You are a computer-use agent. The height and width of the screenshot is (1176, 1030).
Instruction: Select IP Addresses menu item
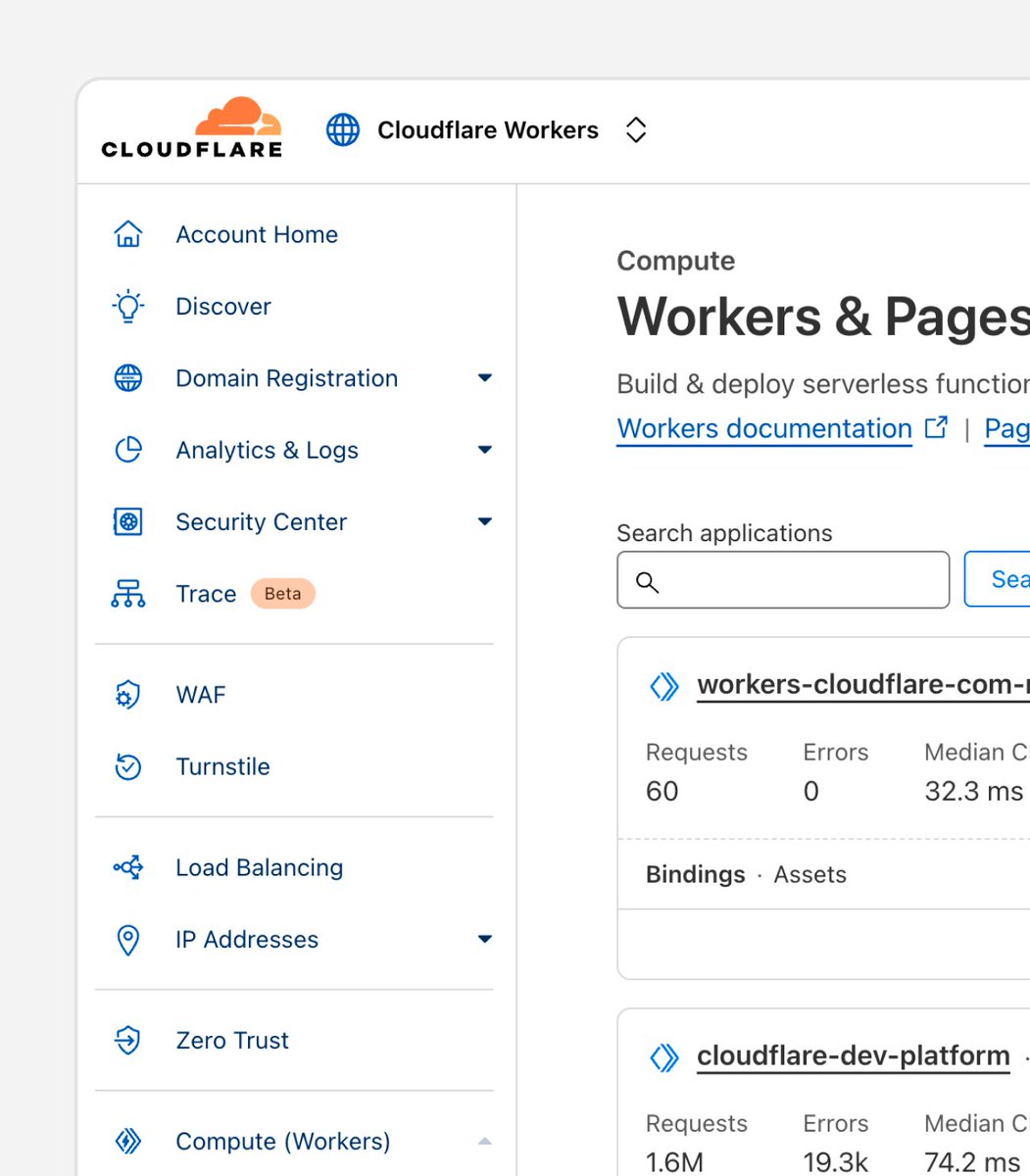247,939
